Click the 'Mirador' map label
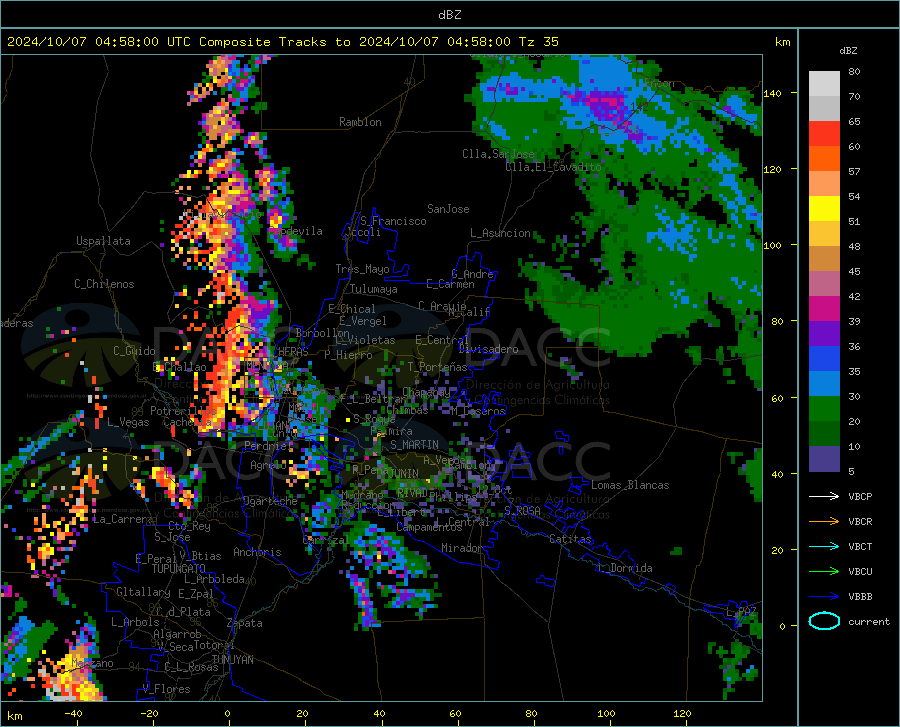Image resolution: width=900 pixels, height=727 pixels. tap(462, 548)
